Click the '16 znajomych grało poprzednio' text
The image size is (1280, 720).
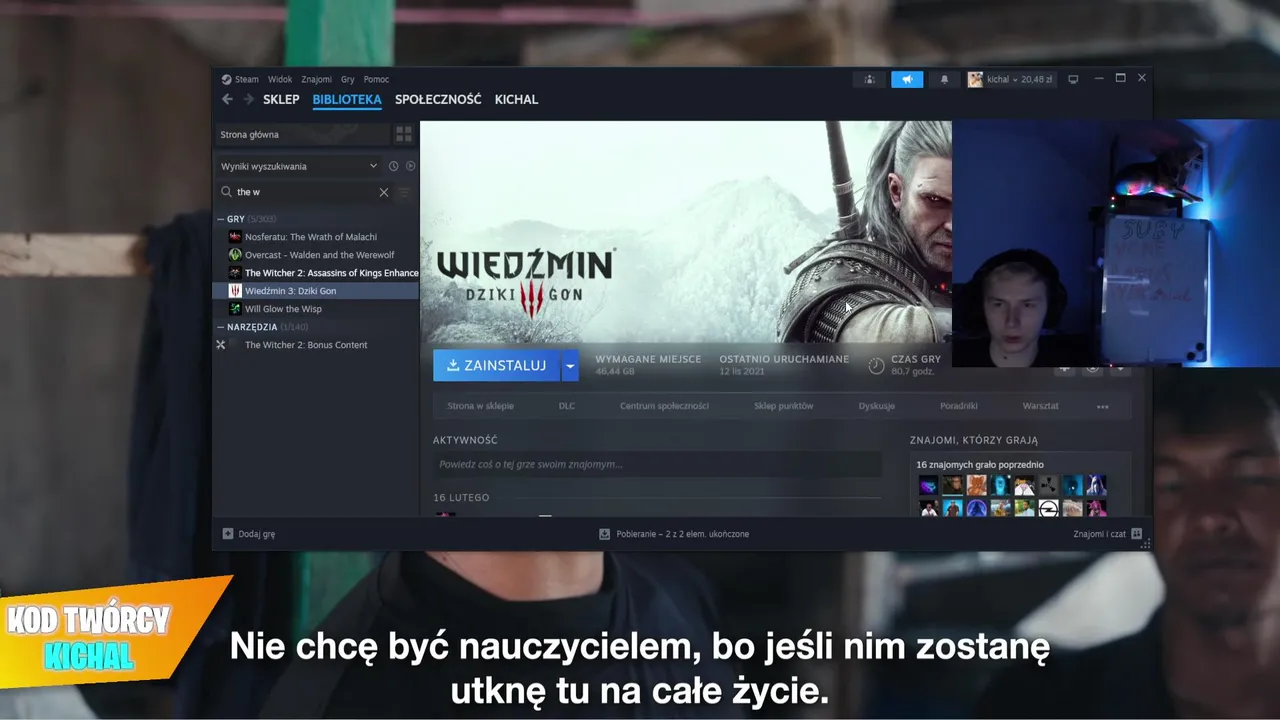coord(980,465)
